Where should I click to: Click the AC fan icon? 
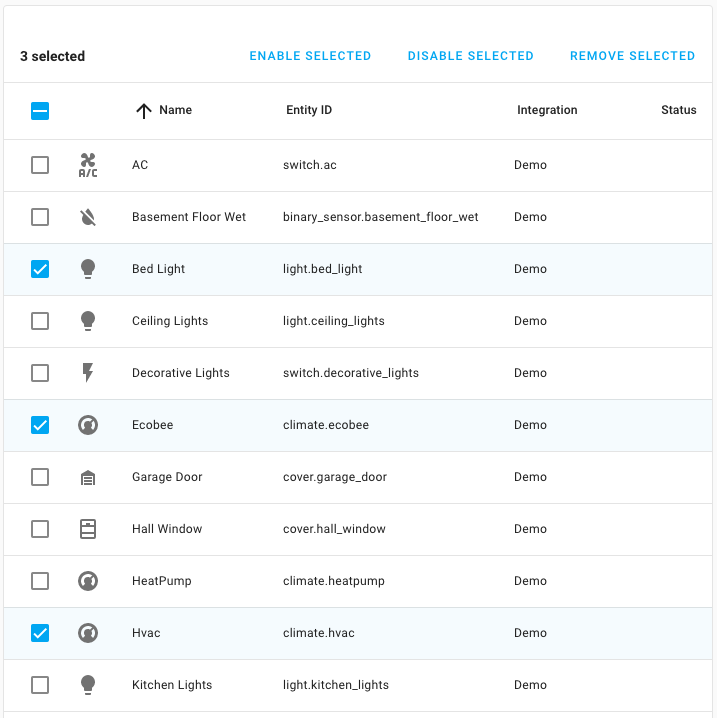pos(88,165)
